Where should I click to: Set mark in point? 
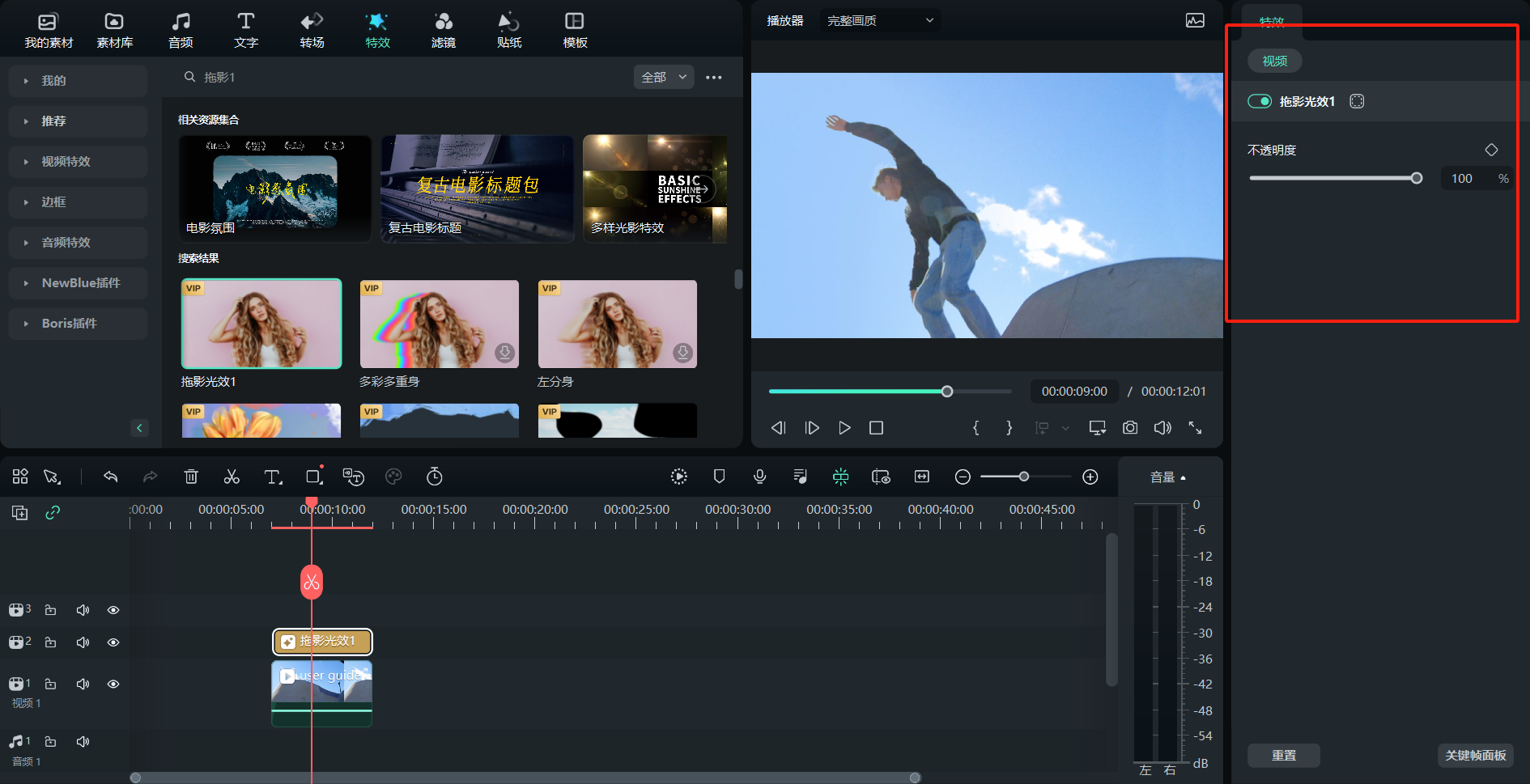click(x=976, y=428)
